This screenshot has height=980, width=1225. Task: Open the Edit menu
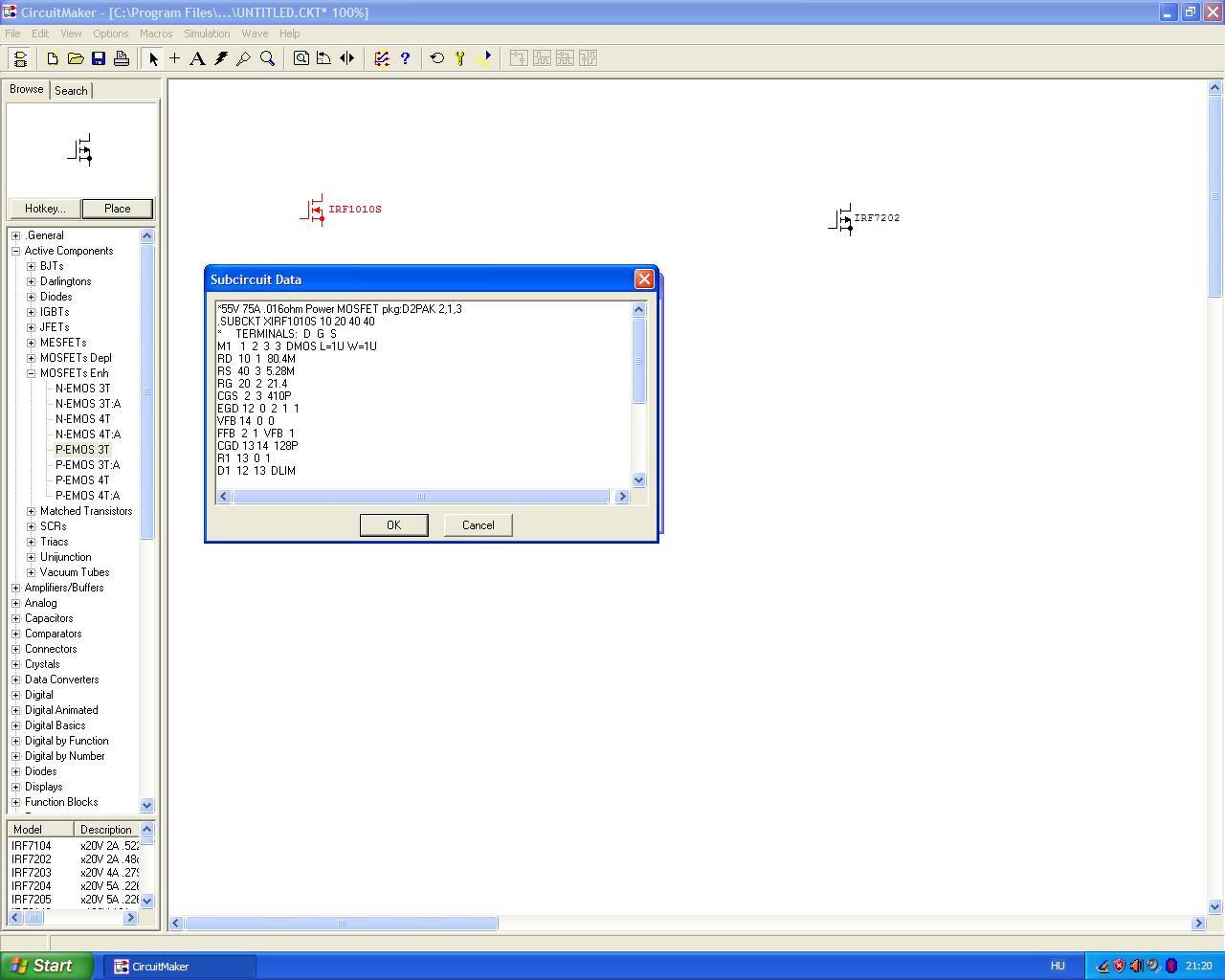(x=40, y=33)
